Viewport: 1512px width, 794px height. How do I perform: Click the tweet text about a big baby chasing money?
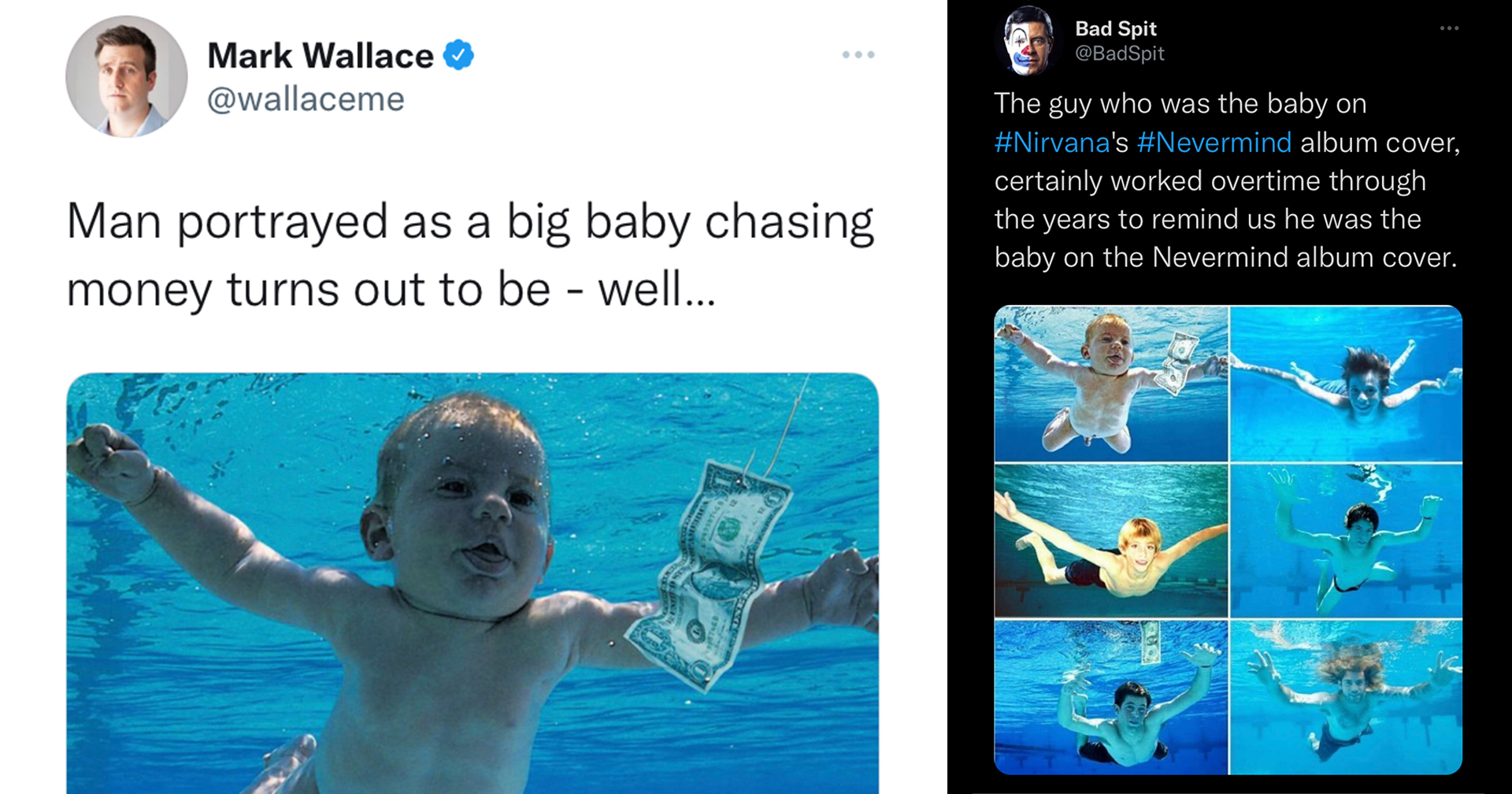click(470, 255)
